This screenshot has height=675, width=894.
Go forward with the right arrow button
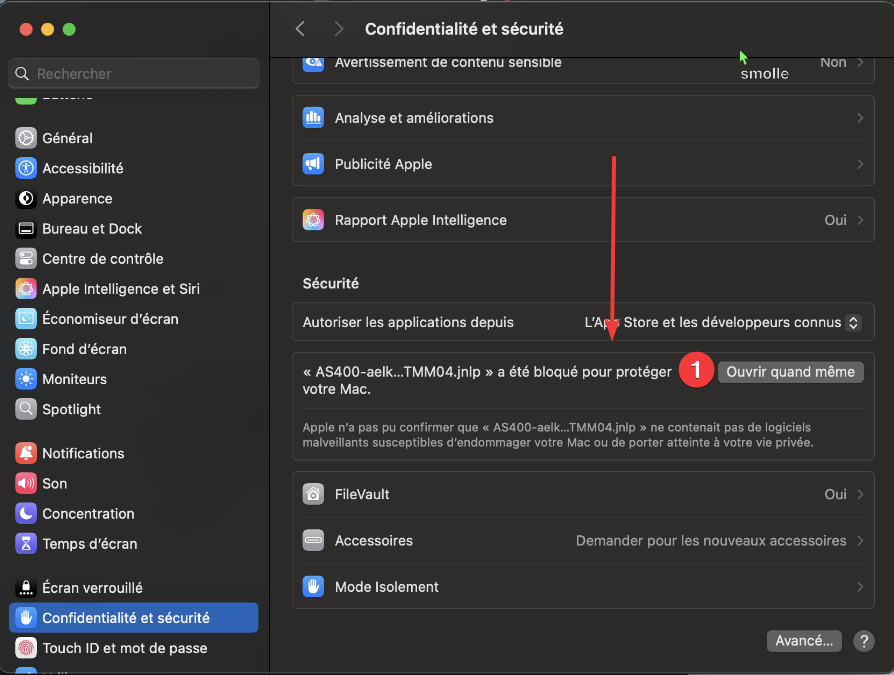(x=339, y=29)
